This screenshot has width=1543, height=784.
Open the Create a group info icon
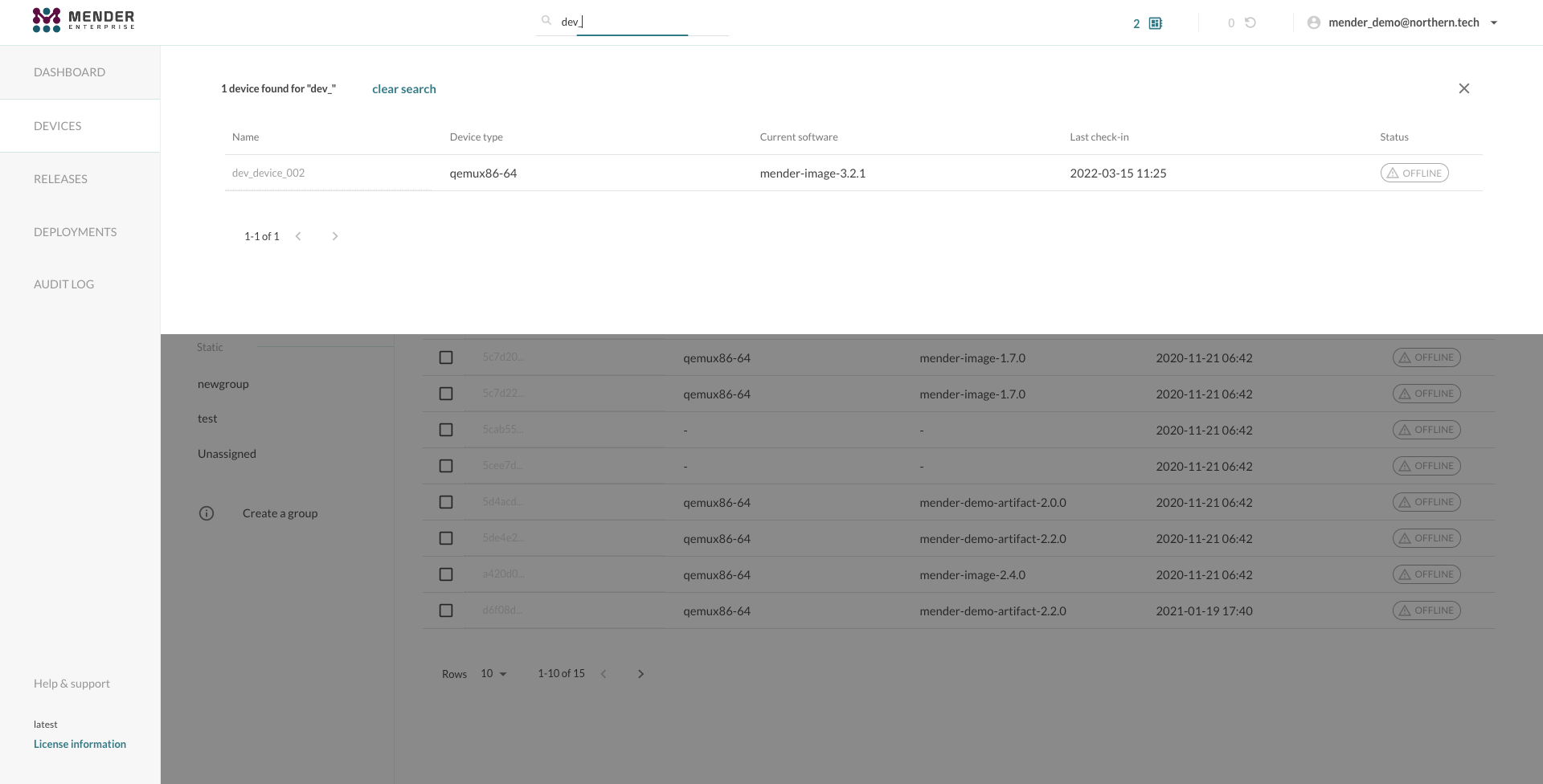pyautogui.click(x=207, y=513)
